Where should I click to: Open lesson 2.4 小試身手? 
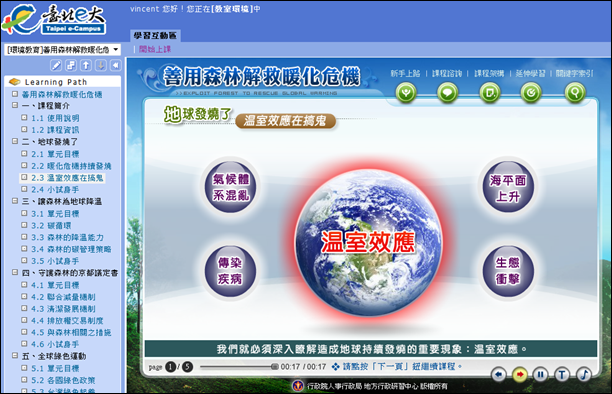(x=55, y=189)
